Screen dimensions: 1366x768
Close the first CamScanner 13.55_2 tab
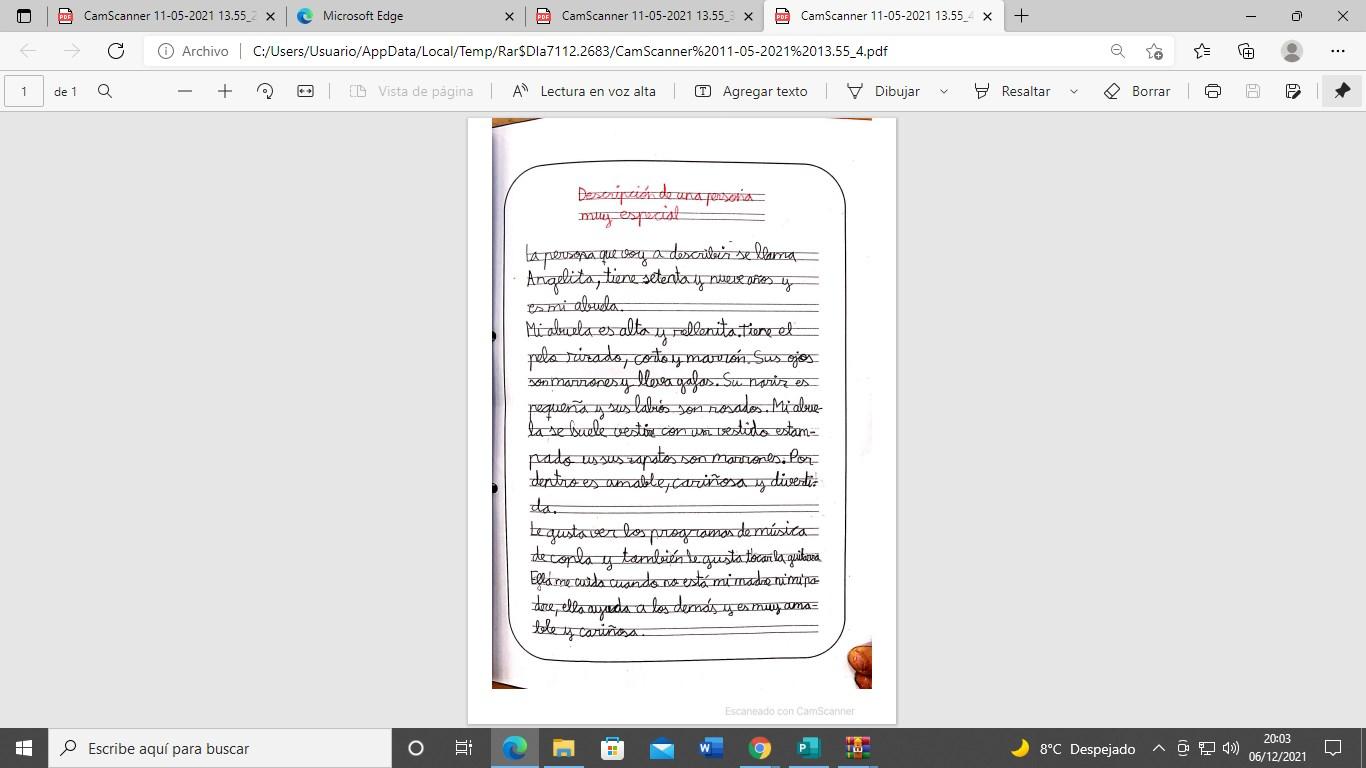pos(270,16)
